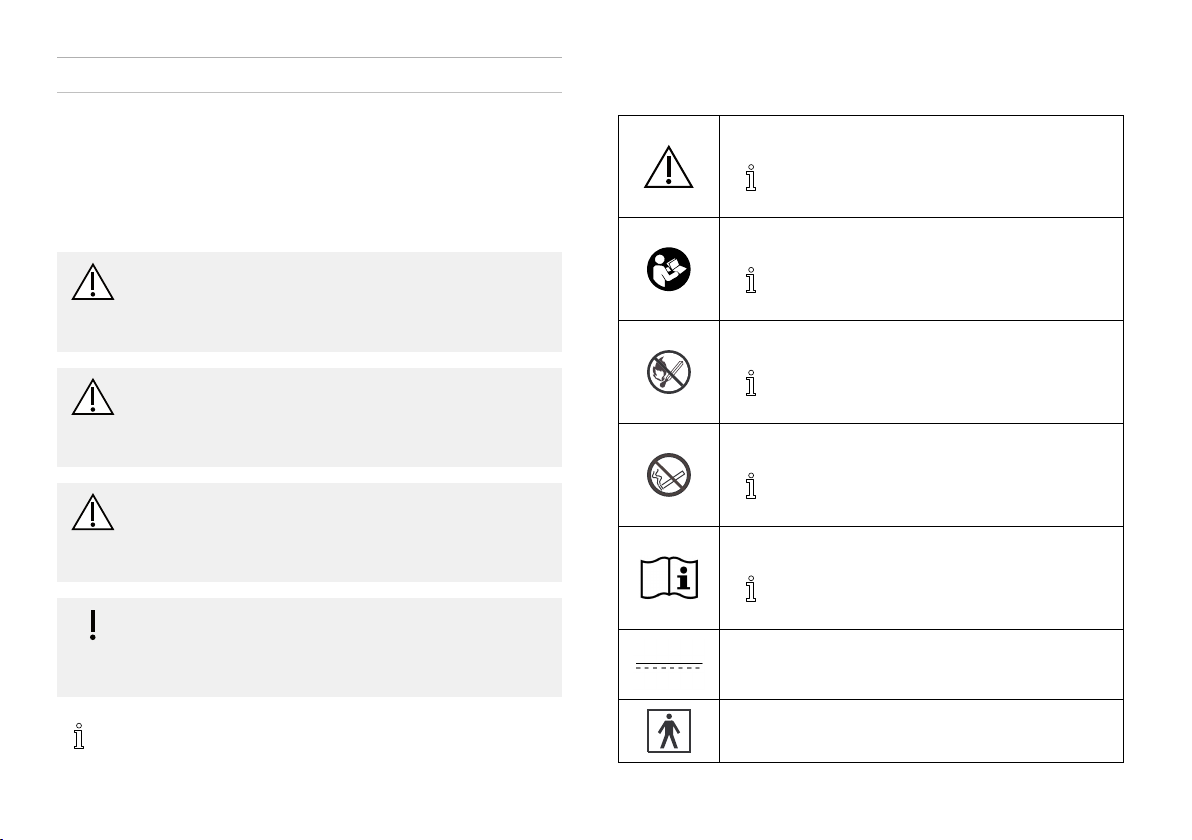Image resolution: width=1192 pixels, height=840 pixels.
Task: Click the empty description cell beside the direct current symbol
Action: (x=921, y=664)
